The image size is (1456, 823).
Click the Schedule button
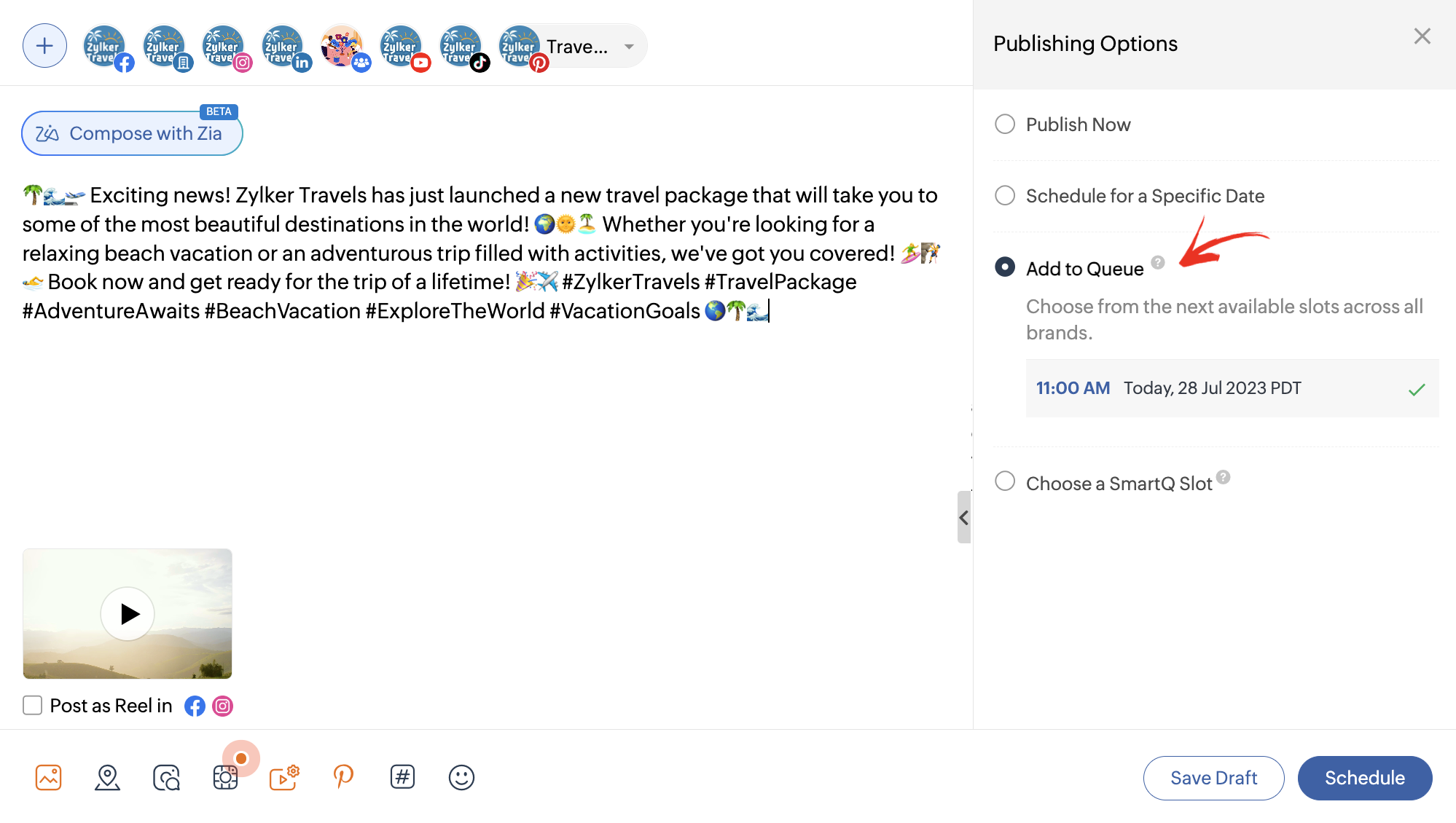pos(1364,778)
